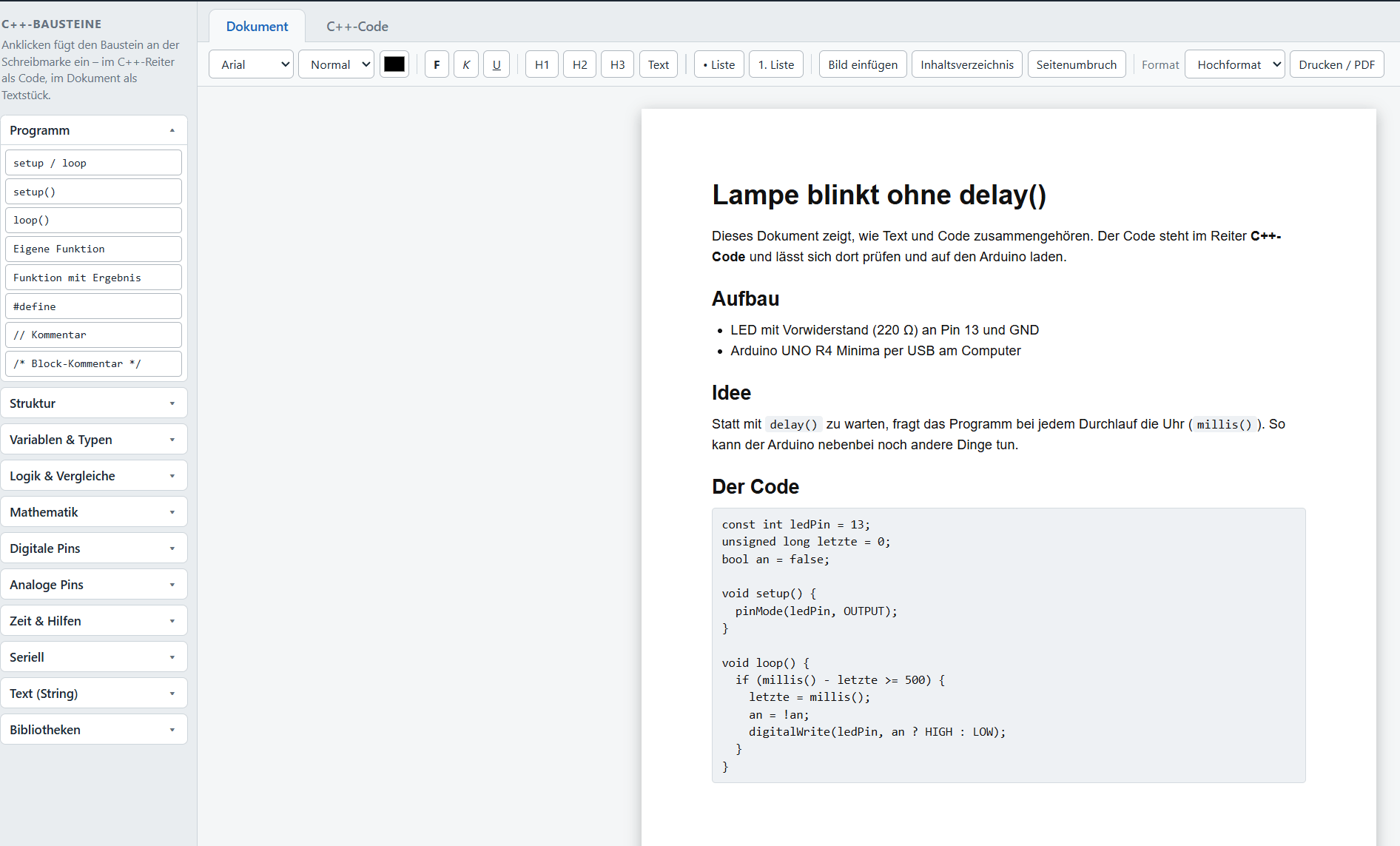Apply H2 heading style
This screenshot has height=846, width=1400.
click(580, 64)
